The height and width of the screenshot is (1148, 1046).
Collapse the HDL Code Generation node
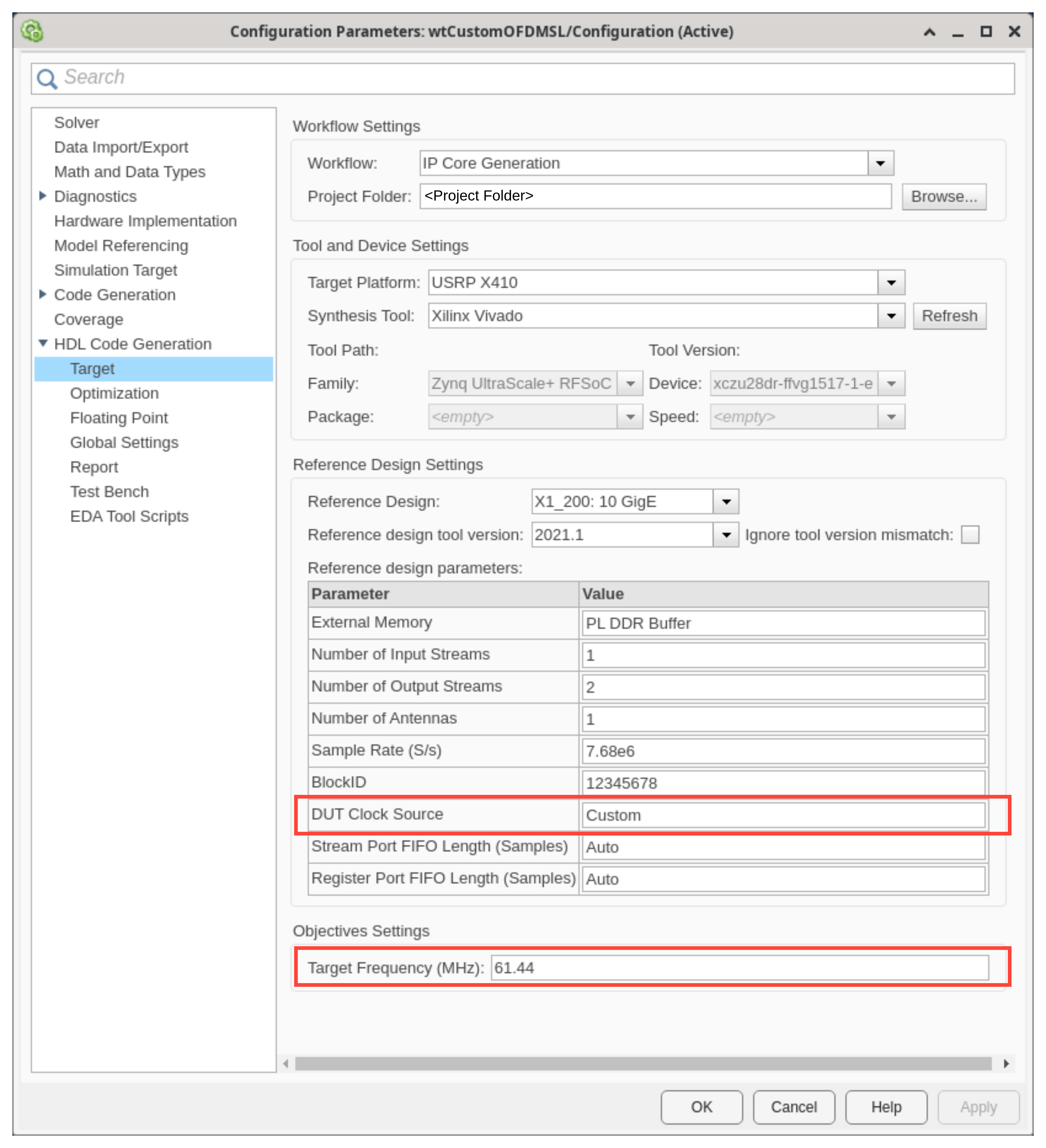pyautogui.click(x=43, y=343)
